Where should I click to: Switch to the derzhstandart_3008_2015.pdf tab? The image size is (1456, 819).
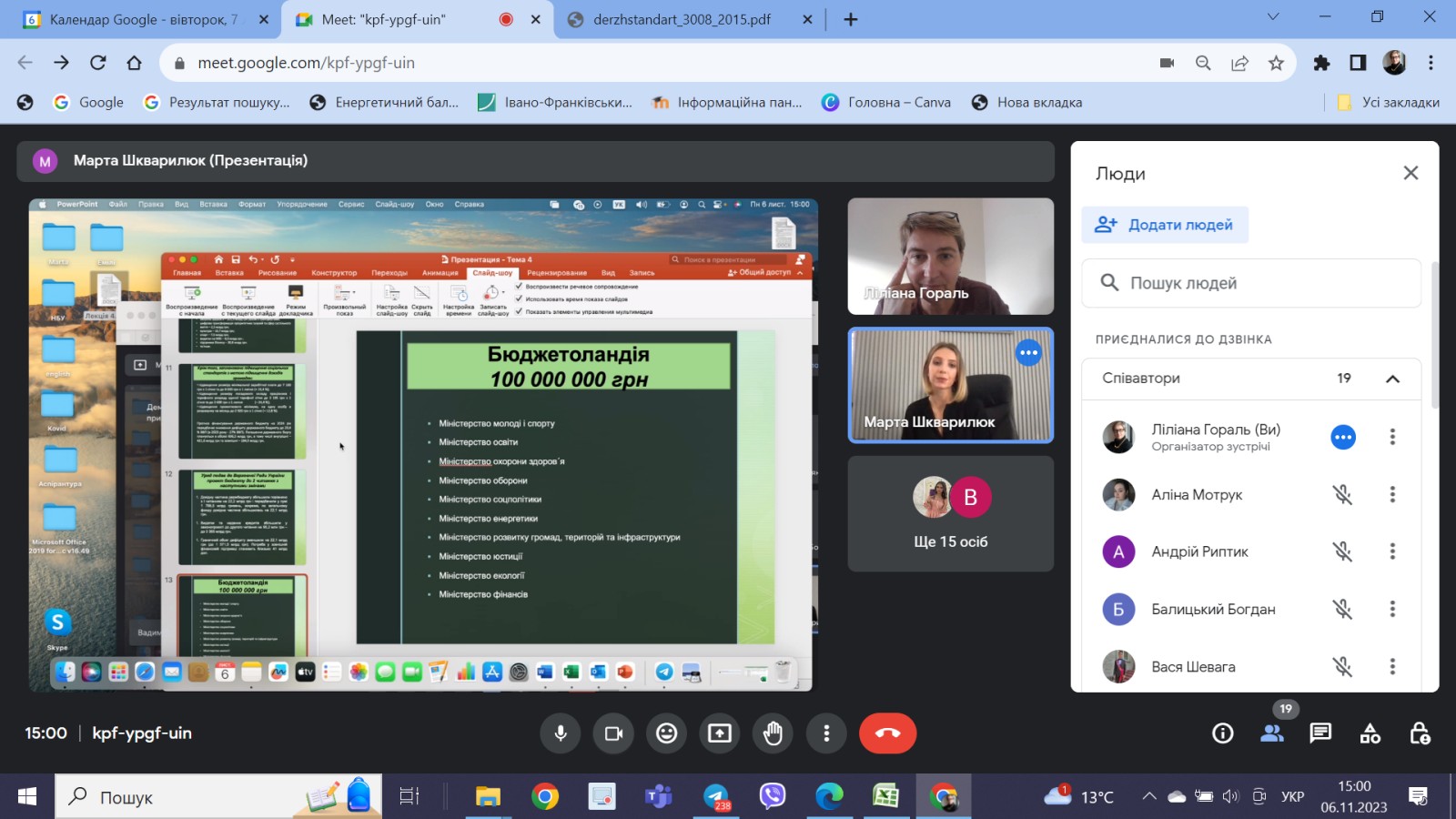tap(681, 19)
